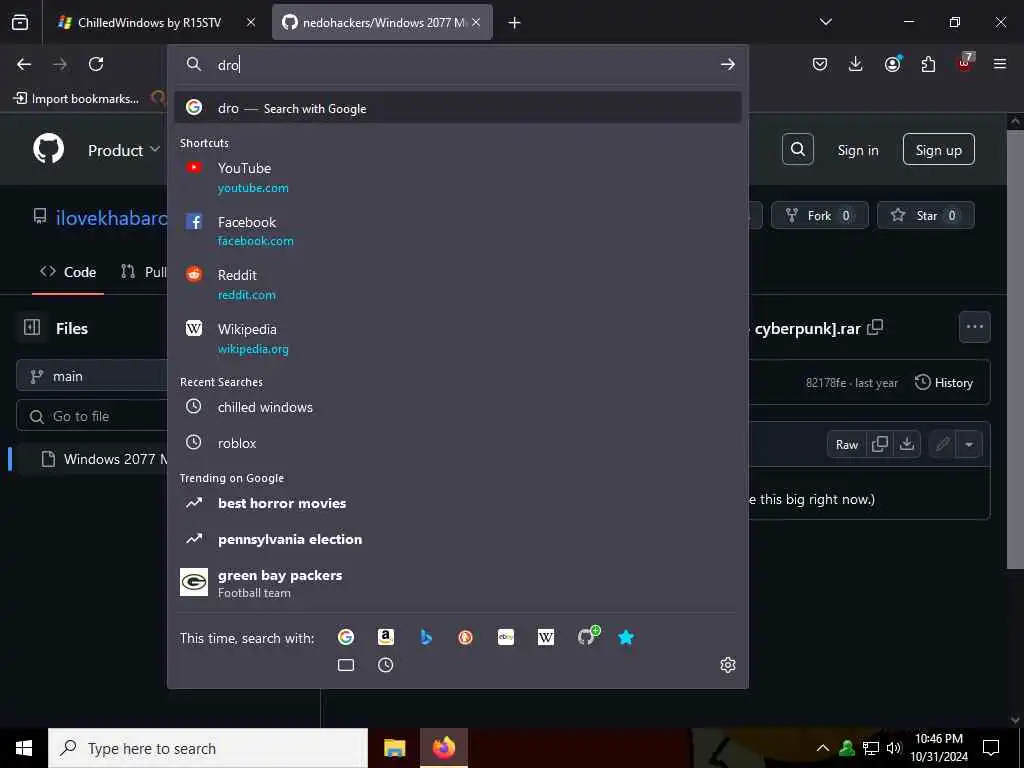Select 'dro — Search with Google' suggestion
The image size is (1024, 768).
coord(458,108)
